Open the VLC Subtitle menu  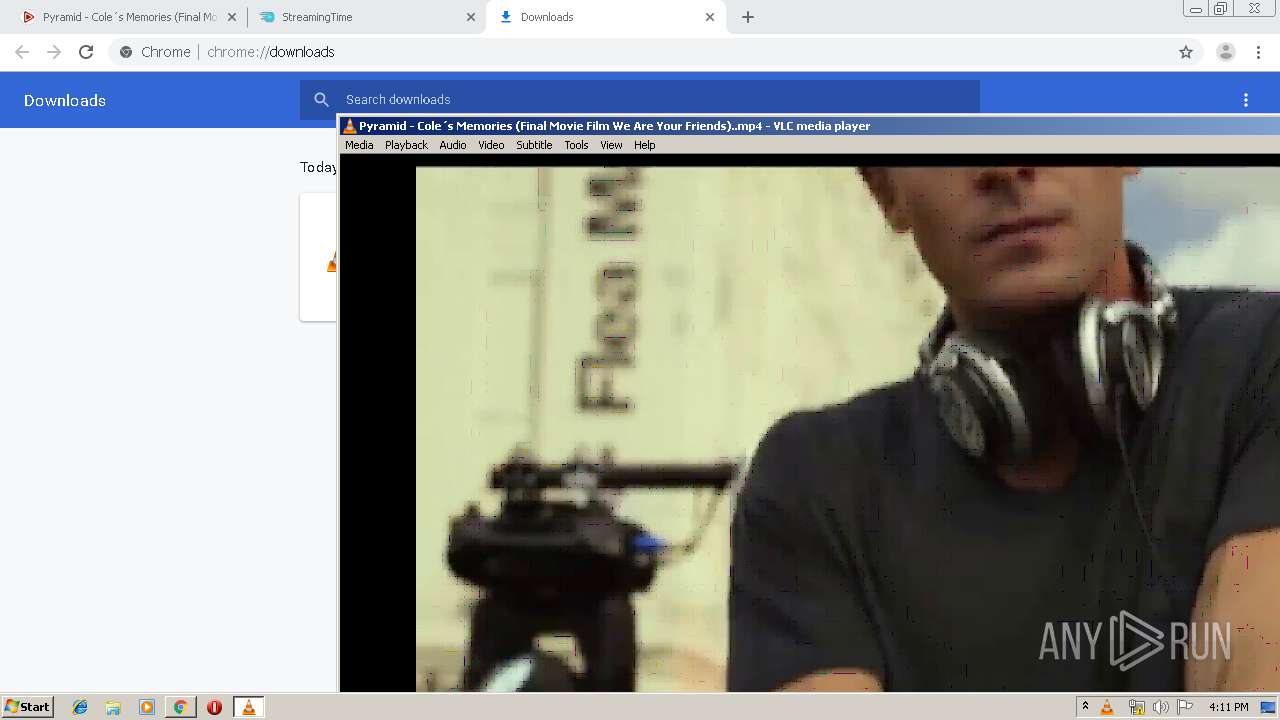coord(534,145)
